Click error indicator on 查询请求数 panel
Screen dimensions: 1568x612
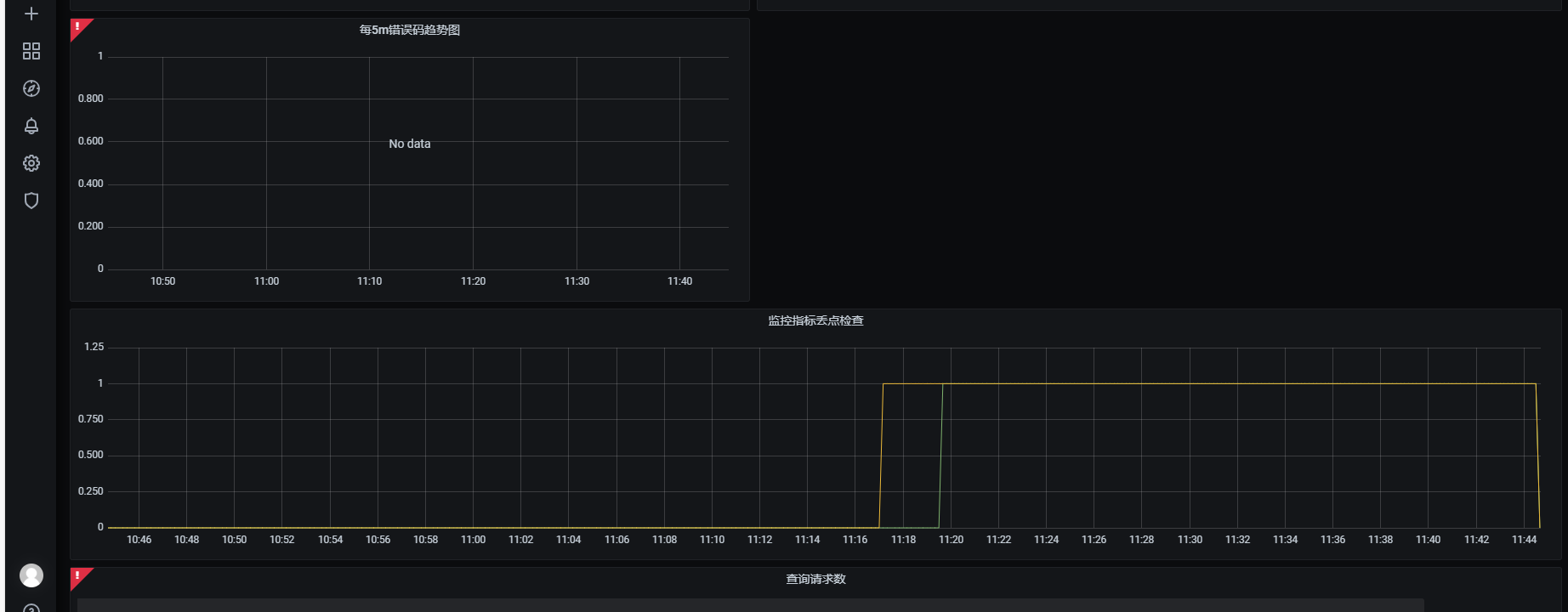coord(78,576)
